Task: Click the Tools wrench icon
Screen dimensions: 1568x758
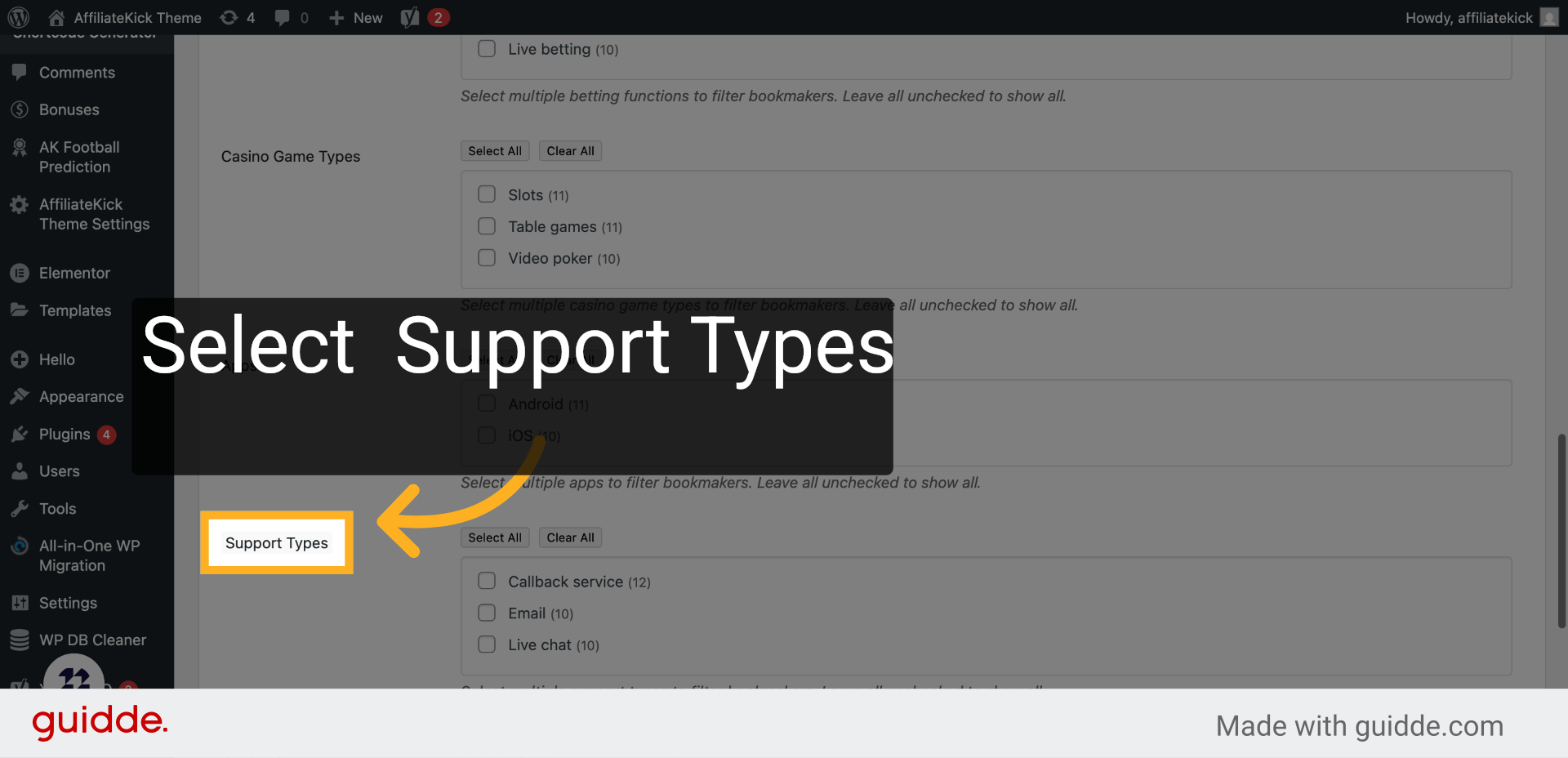Action: tap(20, 509)
